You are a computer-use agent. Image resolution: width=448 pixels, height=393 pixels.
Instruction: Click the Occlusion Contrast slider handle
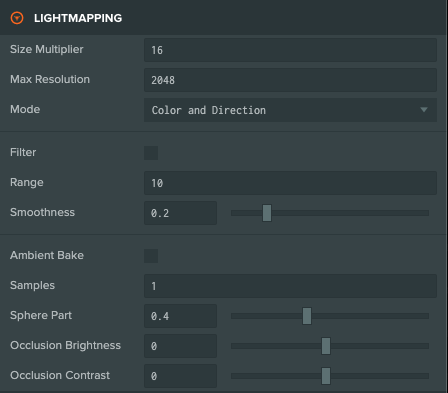click(x=326, y=376)
